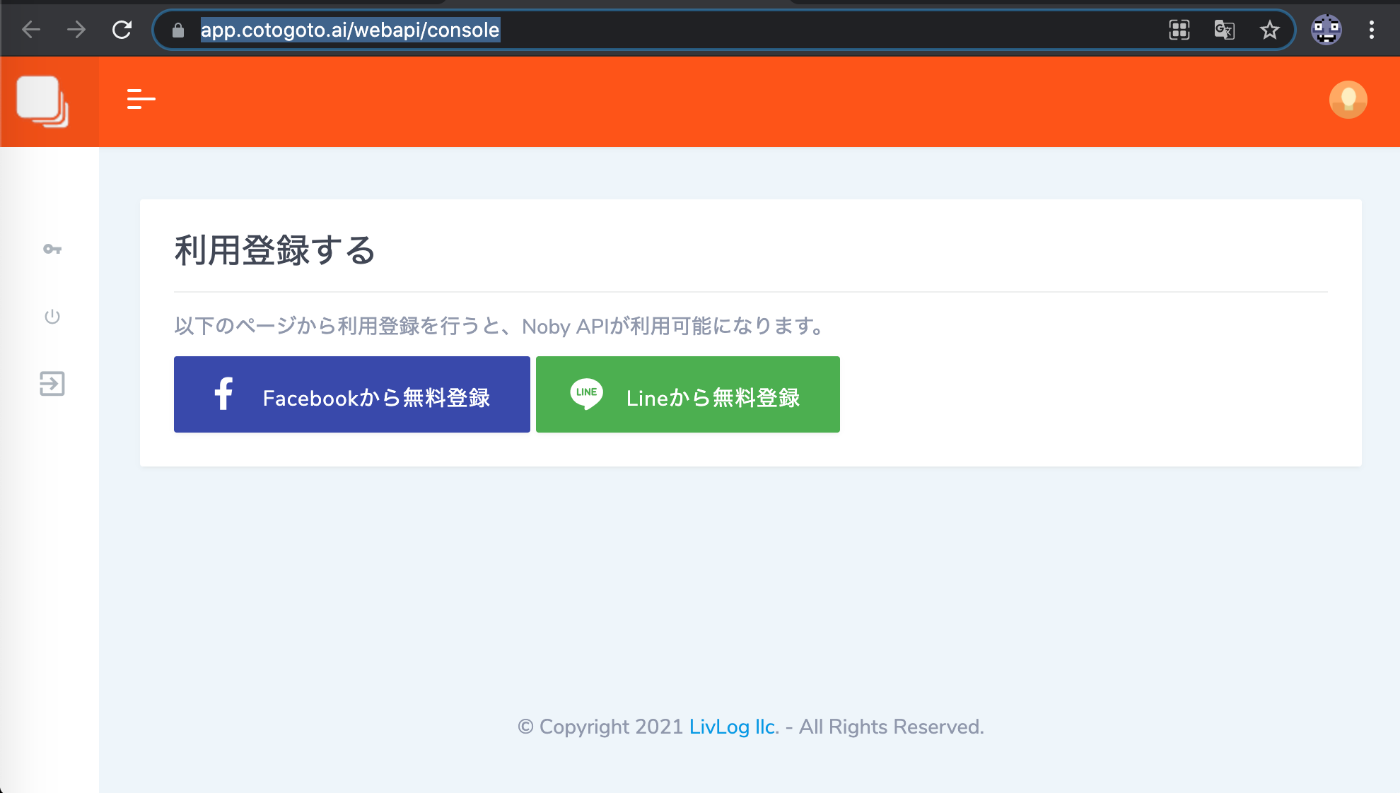Click the browser forward arrow
1400x793 pixels.
coord(76,30)
